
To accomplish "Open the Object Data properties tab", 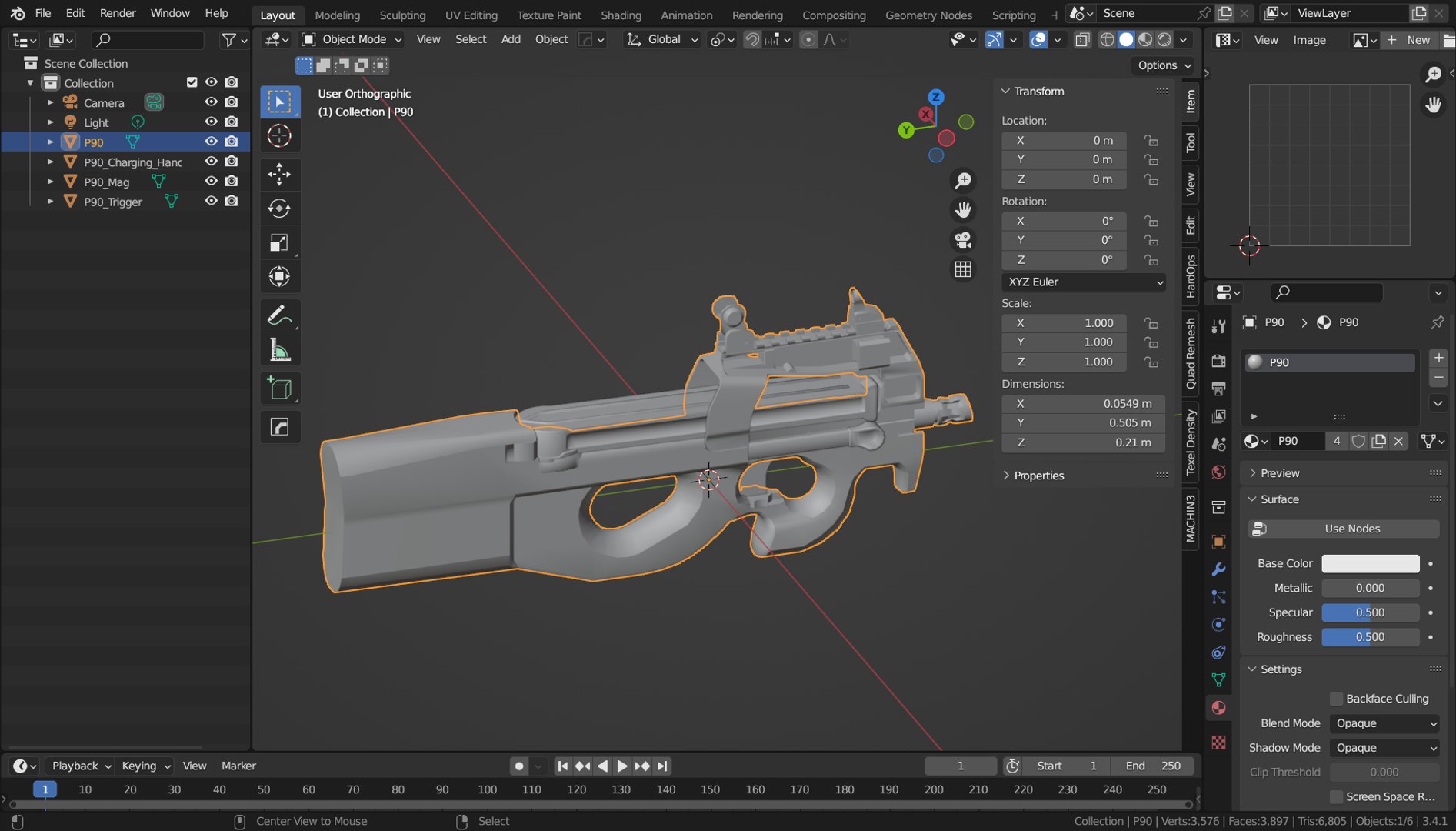I will (x=1218, y=679).
